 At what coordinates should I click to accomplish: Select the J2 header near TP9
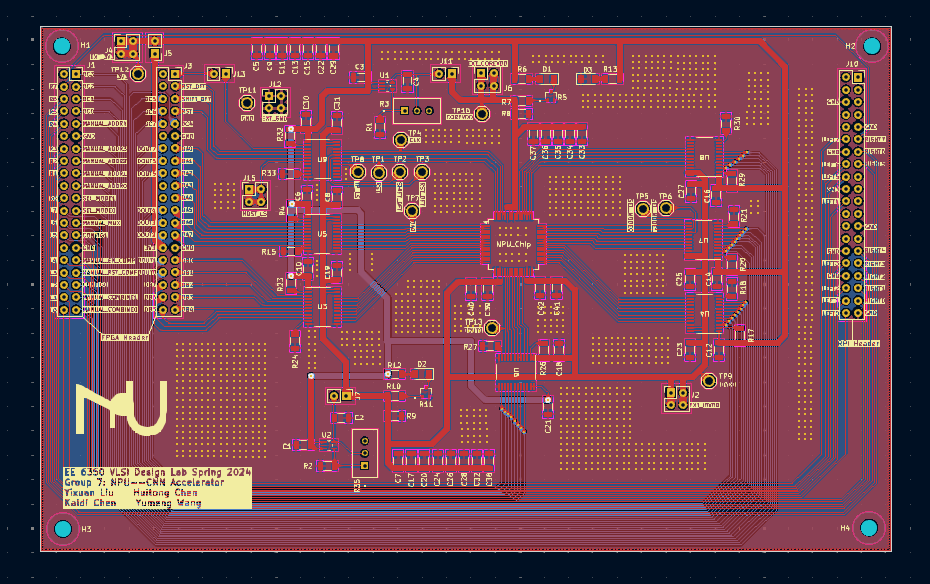click(x=677, y=398)
